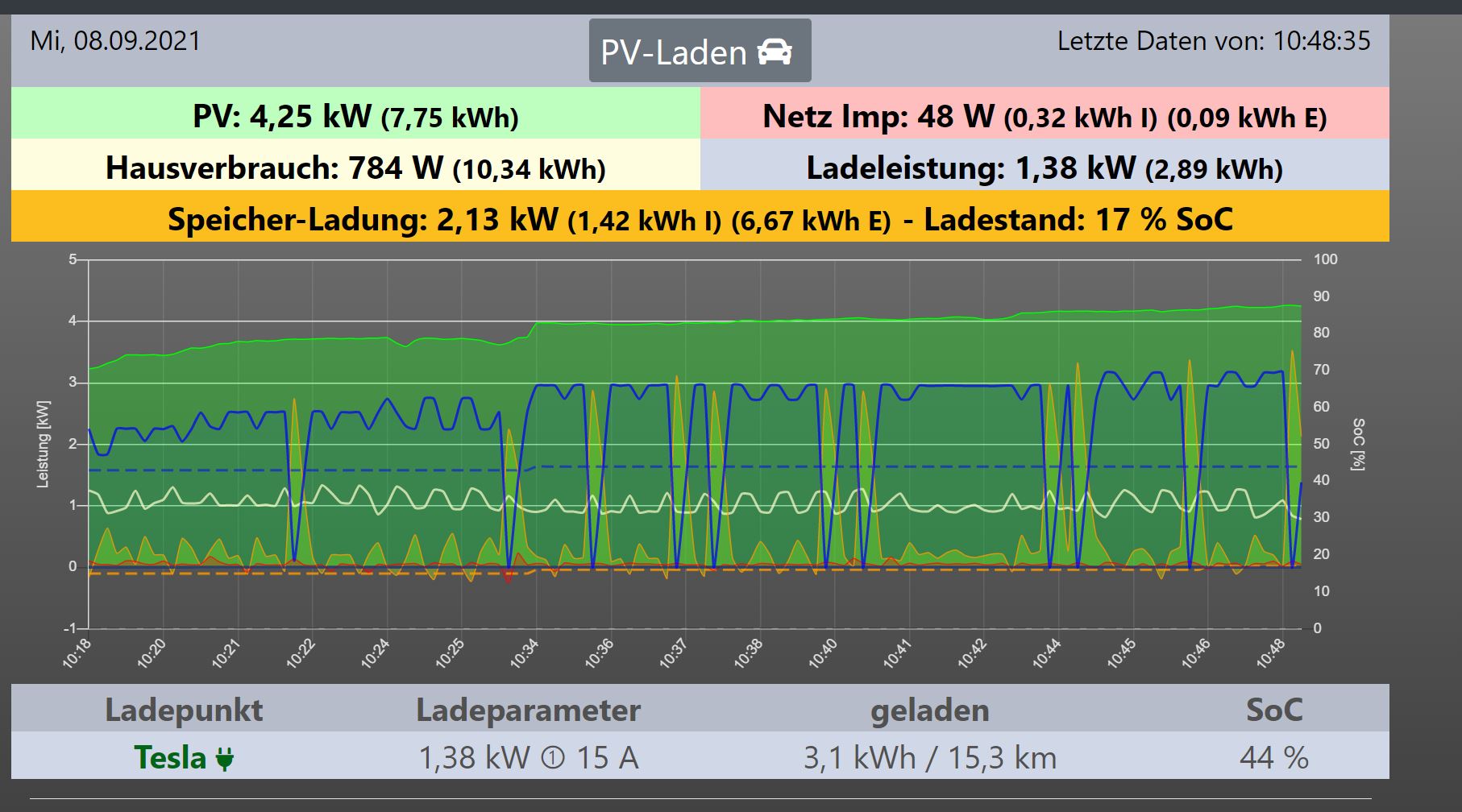Click the geladen column header
The image size is (1462, 812).
point(929,710)
